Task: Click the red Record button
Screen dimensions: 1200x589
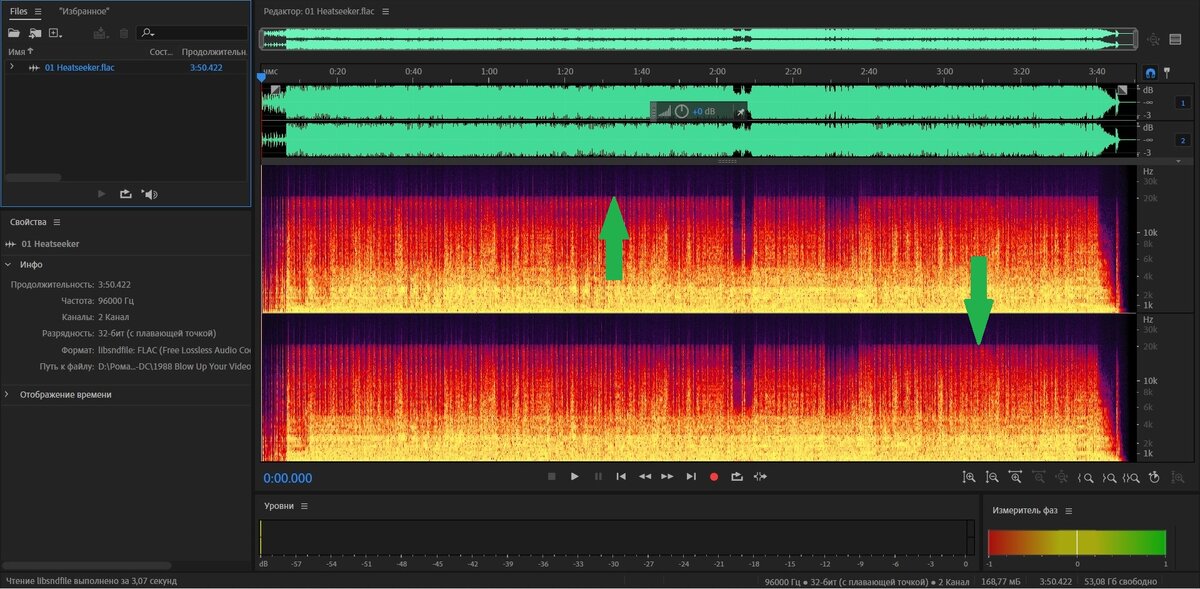Action: pyautogui.click(x=714, y=477)
